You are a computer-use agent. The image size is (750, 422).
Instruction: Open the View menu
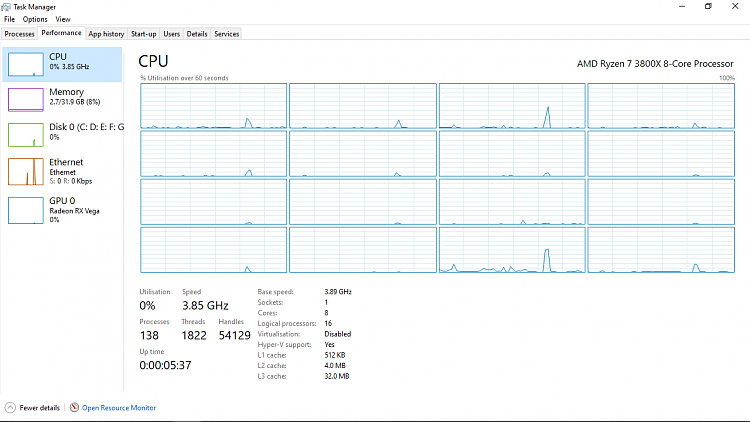(x=63, y=19)
